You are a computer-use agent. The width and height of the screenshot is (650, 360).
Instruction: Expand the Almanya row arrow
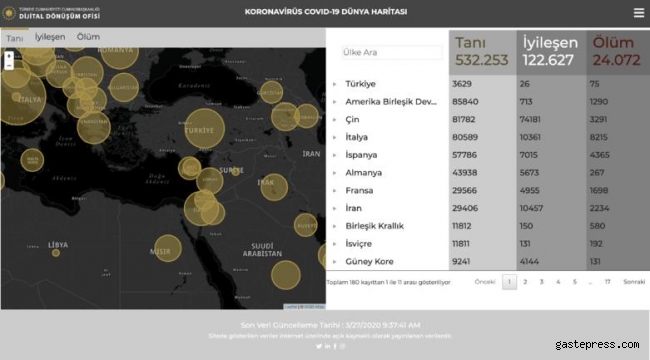[x=335, y=173]
